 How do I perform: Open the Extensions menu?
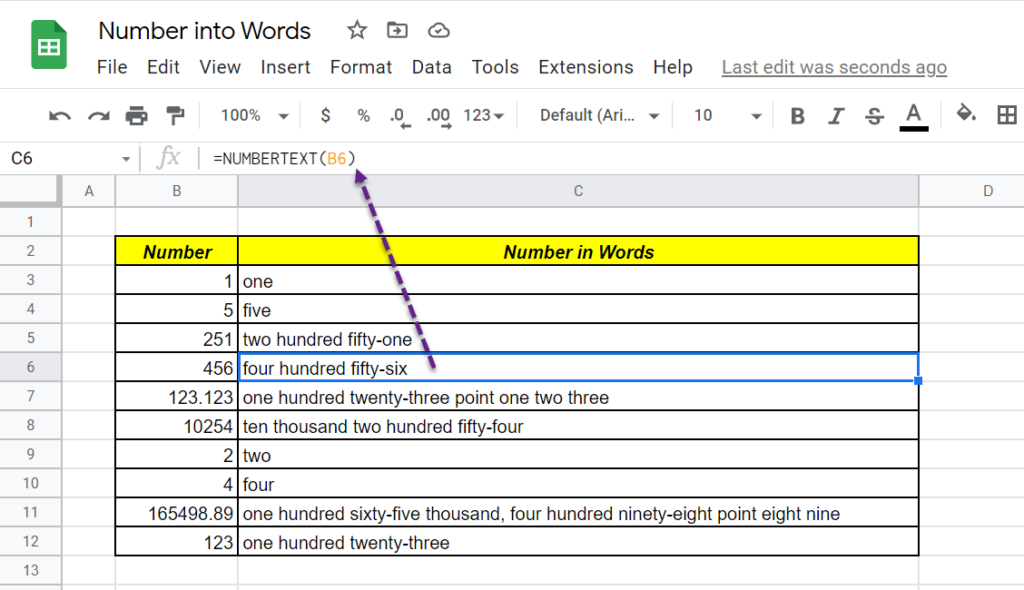(586, 67)
